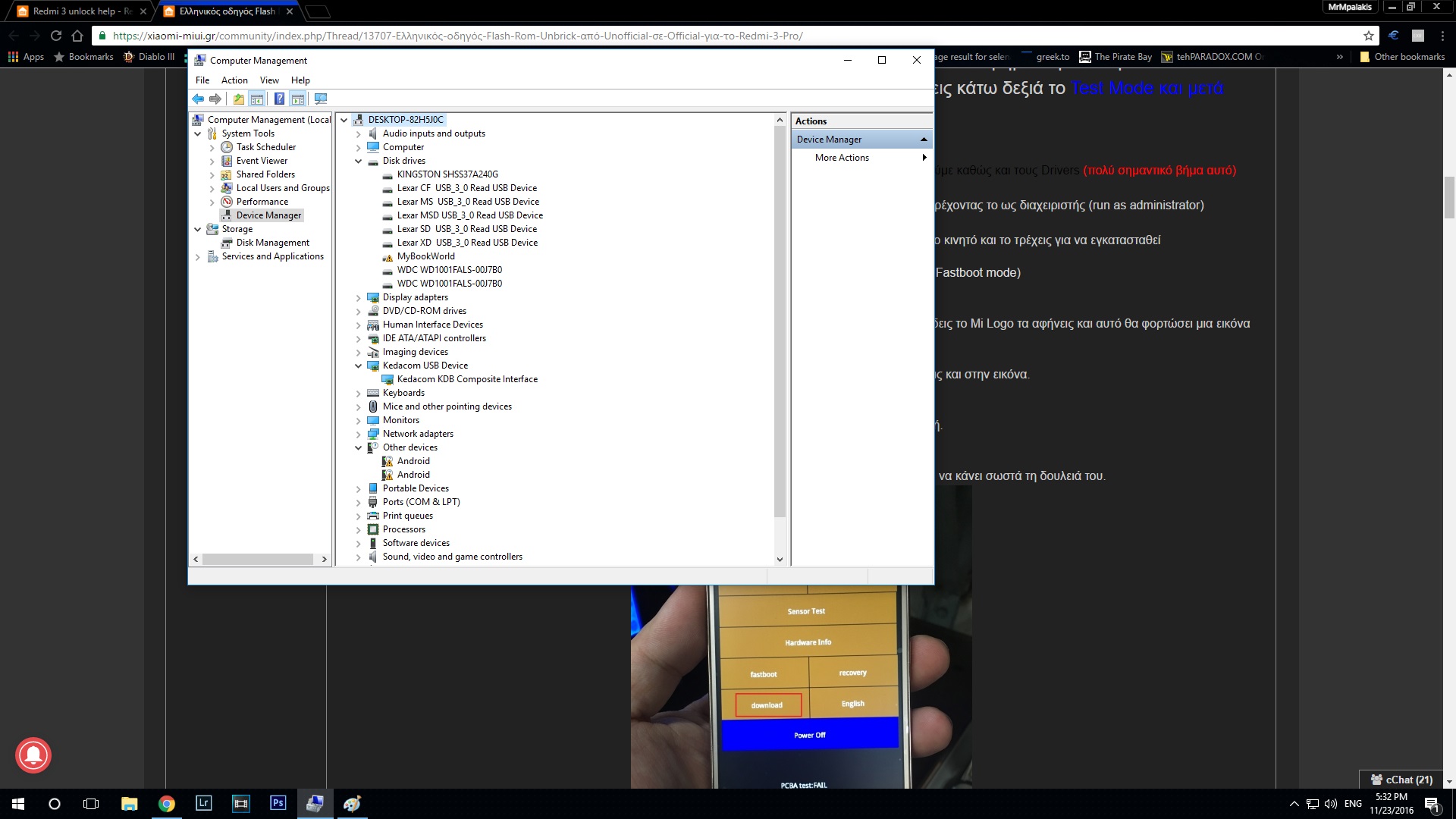Screen dimensions: 1456x819
Task: Open the View menu
Action: (x=269, y=80)
